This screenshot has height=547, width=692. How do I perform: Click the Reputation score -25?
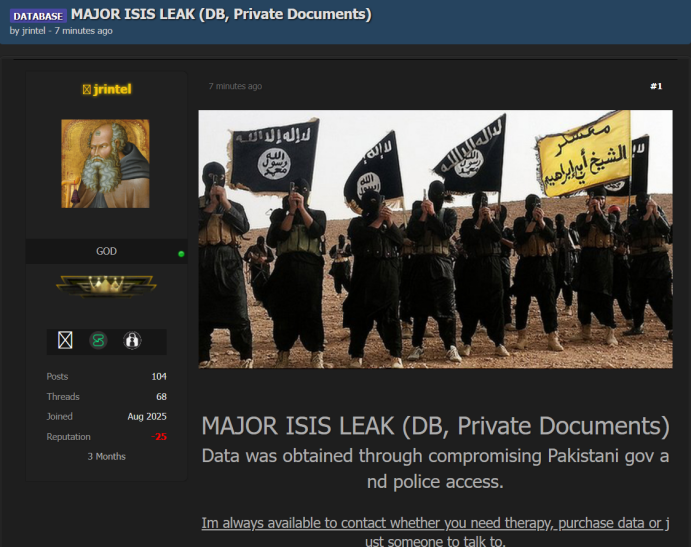[158, 437]
